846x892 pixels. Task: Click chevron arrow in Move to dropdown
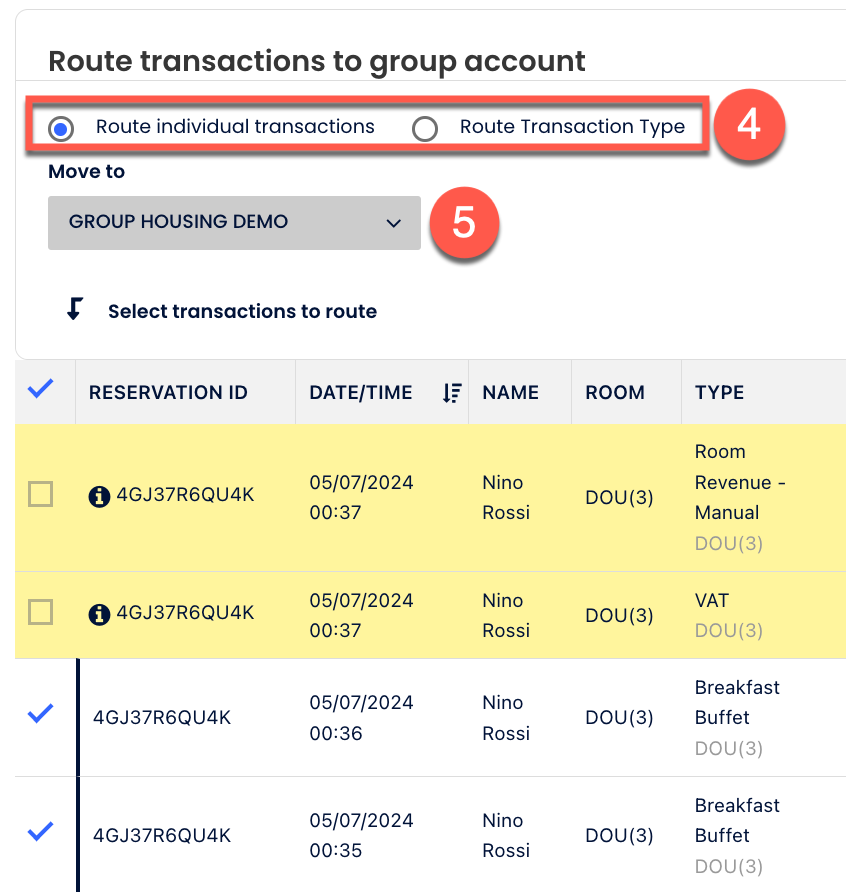(x=393, y=223)
